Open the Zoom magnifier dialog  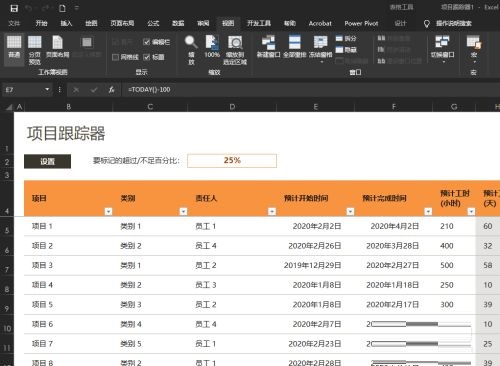191,50
